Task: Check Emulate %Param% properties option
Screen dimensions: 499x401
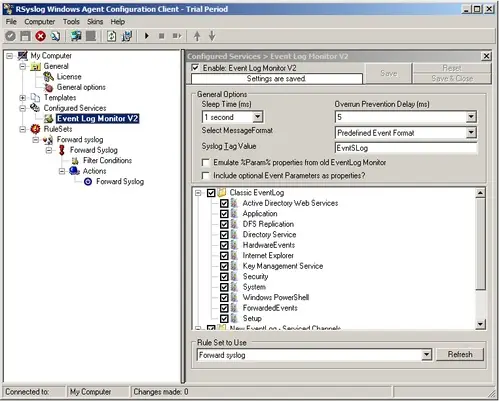Action: [x=206, y=163]
